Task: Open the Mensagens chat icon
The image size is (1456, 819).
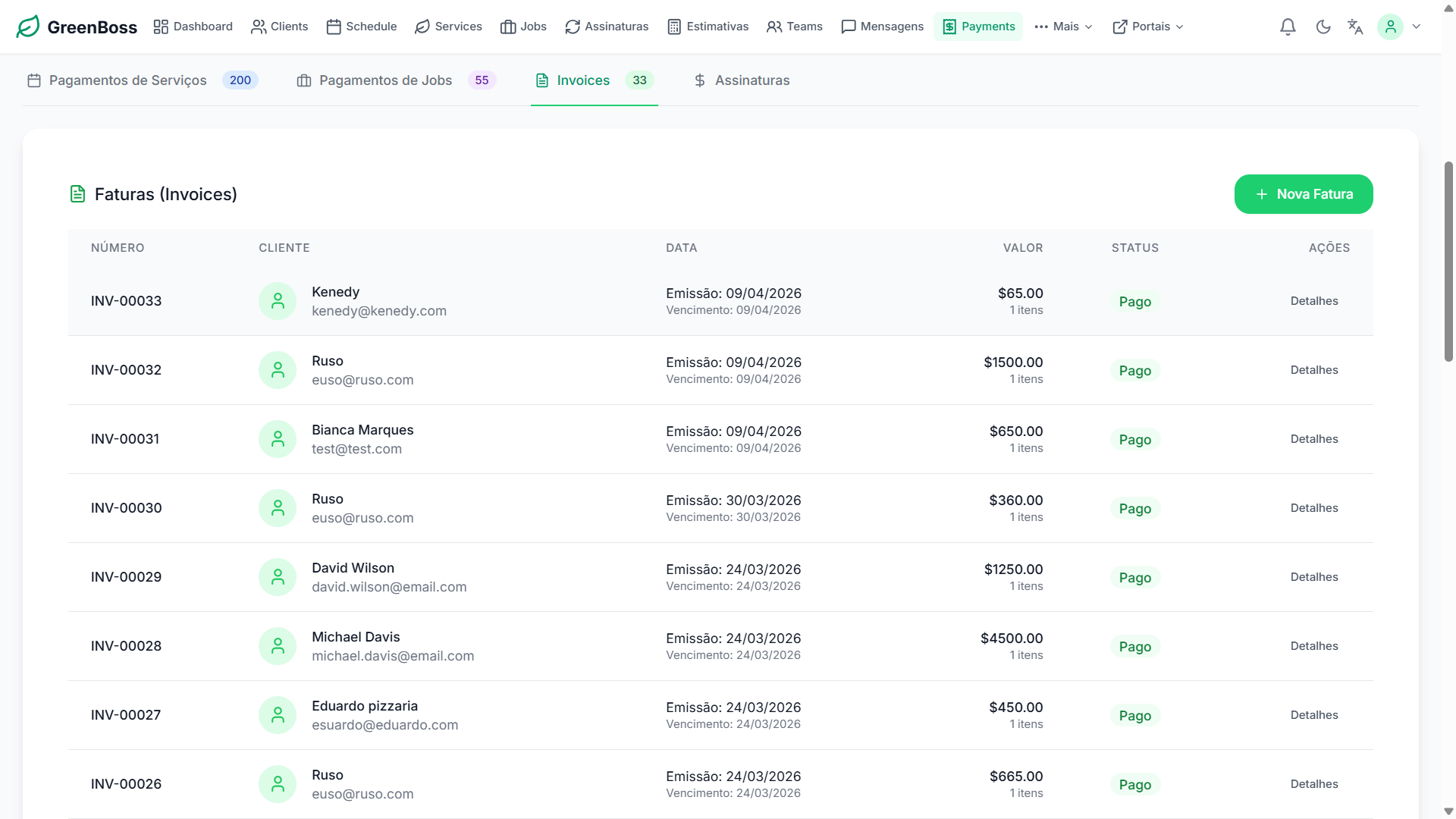Action: 848,27
